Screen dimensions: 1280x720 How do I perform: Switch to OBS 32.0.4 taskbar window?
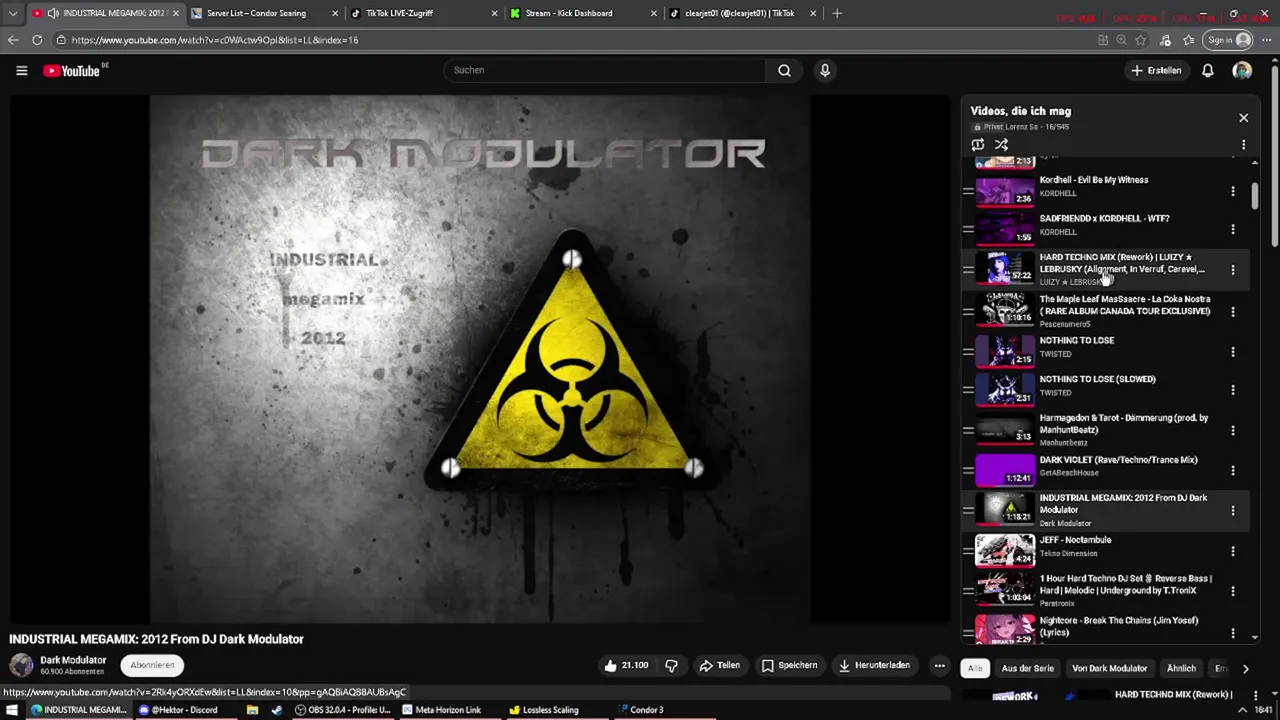[343, 710]
